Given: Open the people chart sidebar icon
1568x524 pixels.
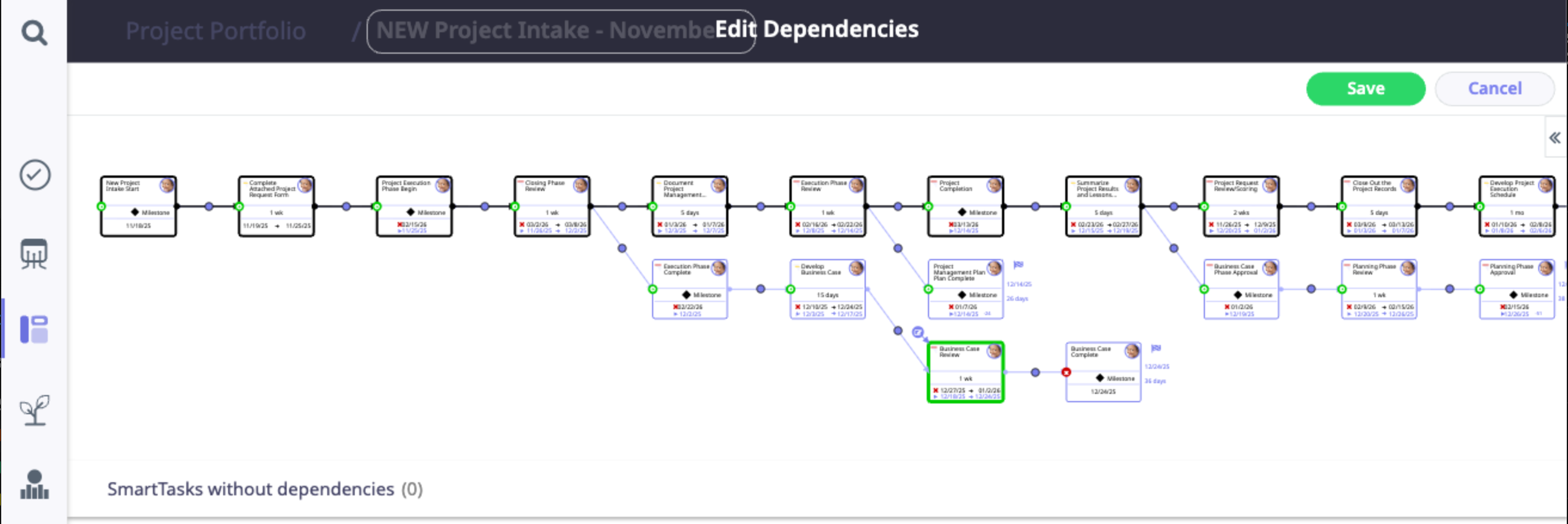Looking at the screenshot, I should point(34,485).
